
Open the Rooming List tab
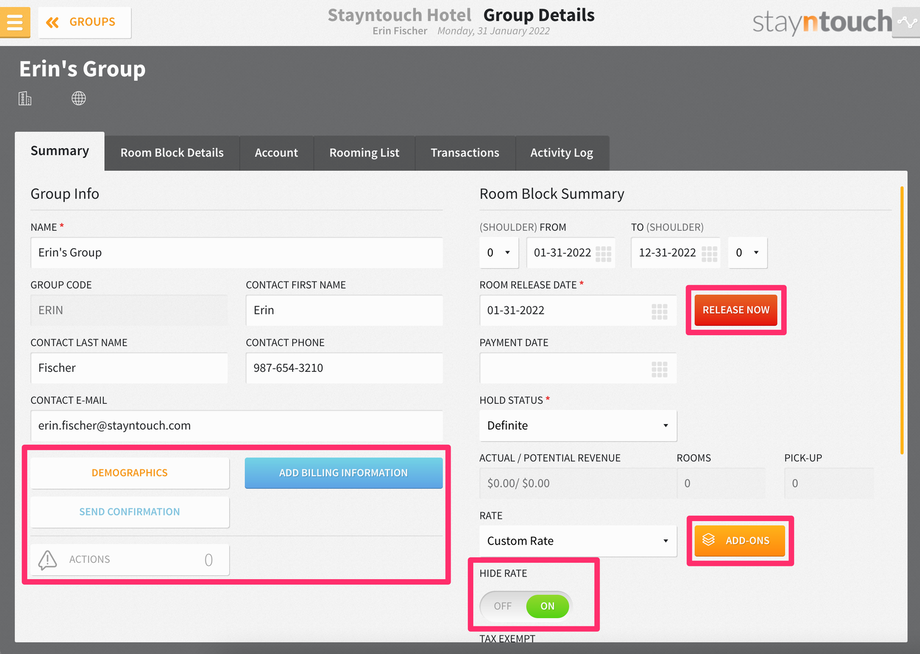pyautogui.click(x=364, y=153)
